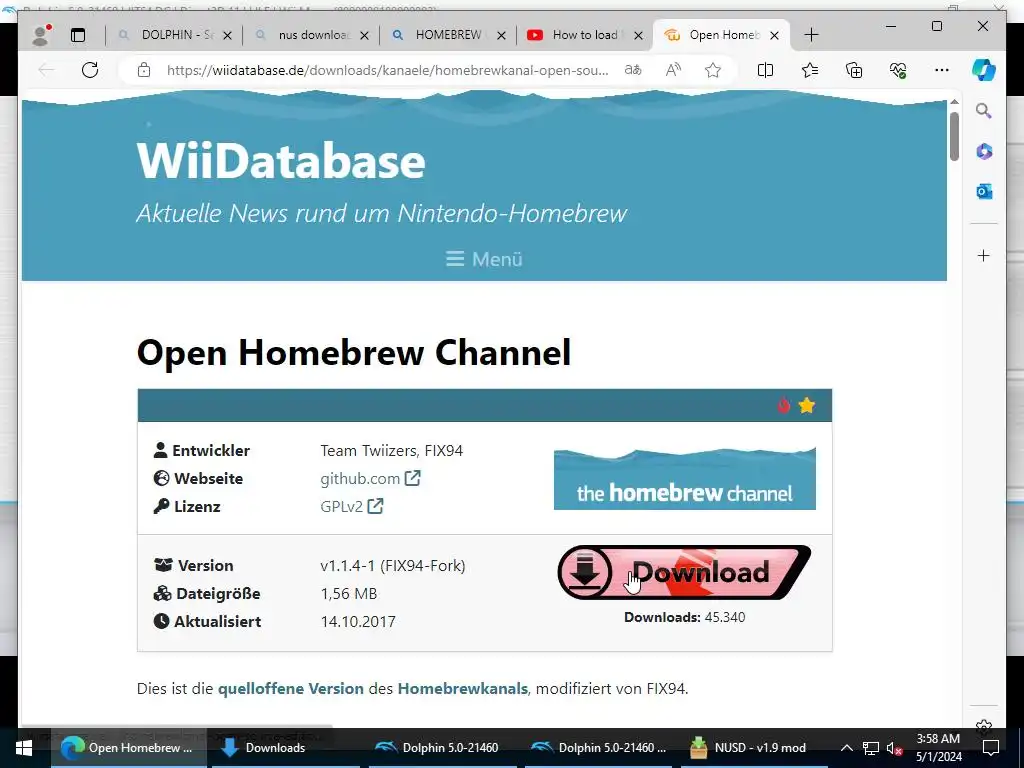Open the taskbar clock and date
The width and height of the screenshot is (1024, 768).
(x=938, y=748)
